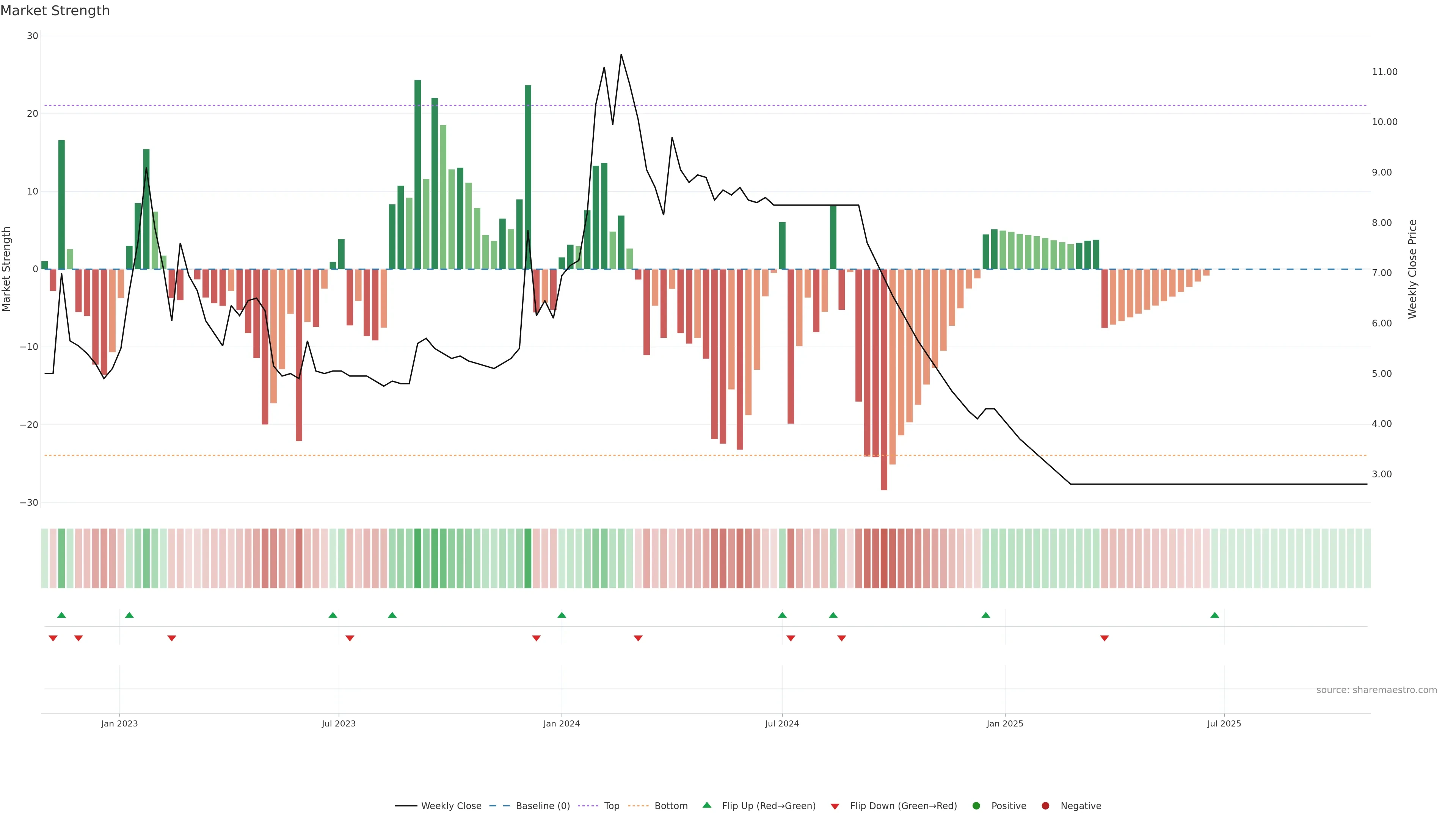Screen dimensions: 1456x819
Task: Click Flip Up green triangle legend icon
Action: coord(706,805)
